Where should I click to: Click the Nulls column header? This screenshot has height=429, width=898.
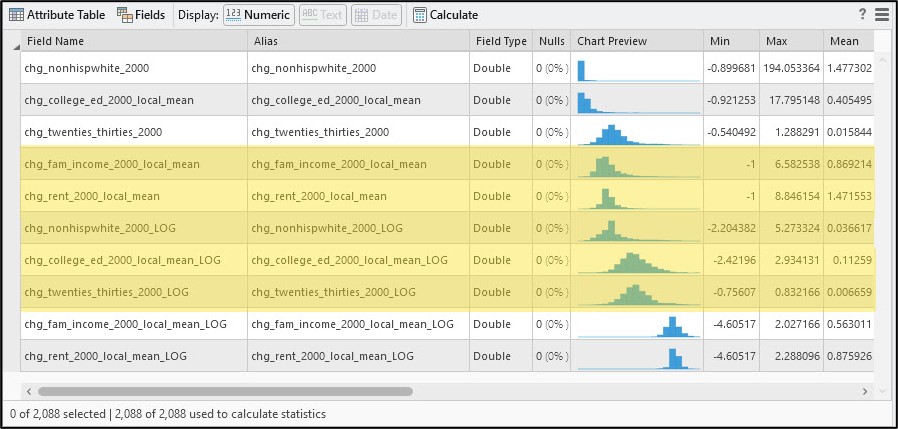point(551,41)
